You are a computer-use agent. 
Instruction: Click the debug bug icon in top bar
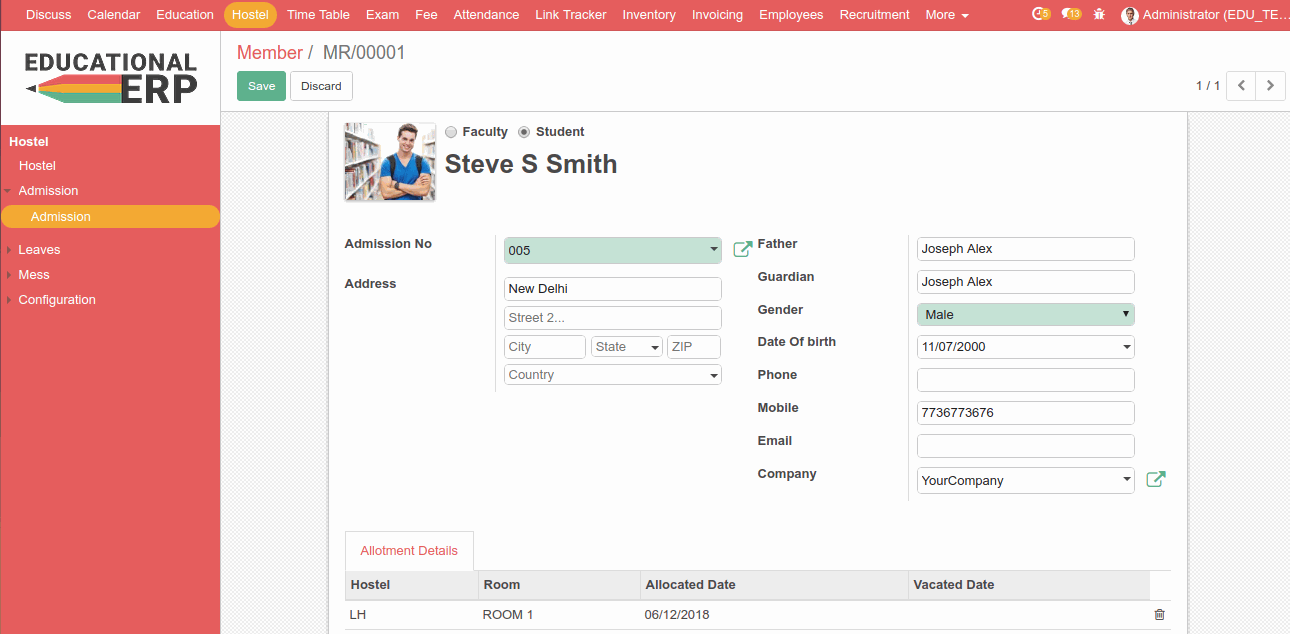1100,15
